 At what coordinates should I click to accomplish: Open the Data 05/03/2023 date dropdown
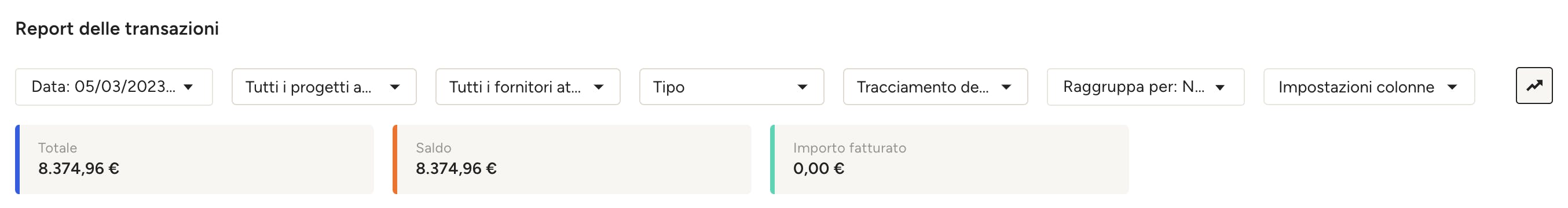point(114,87)
